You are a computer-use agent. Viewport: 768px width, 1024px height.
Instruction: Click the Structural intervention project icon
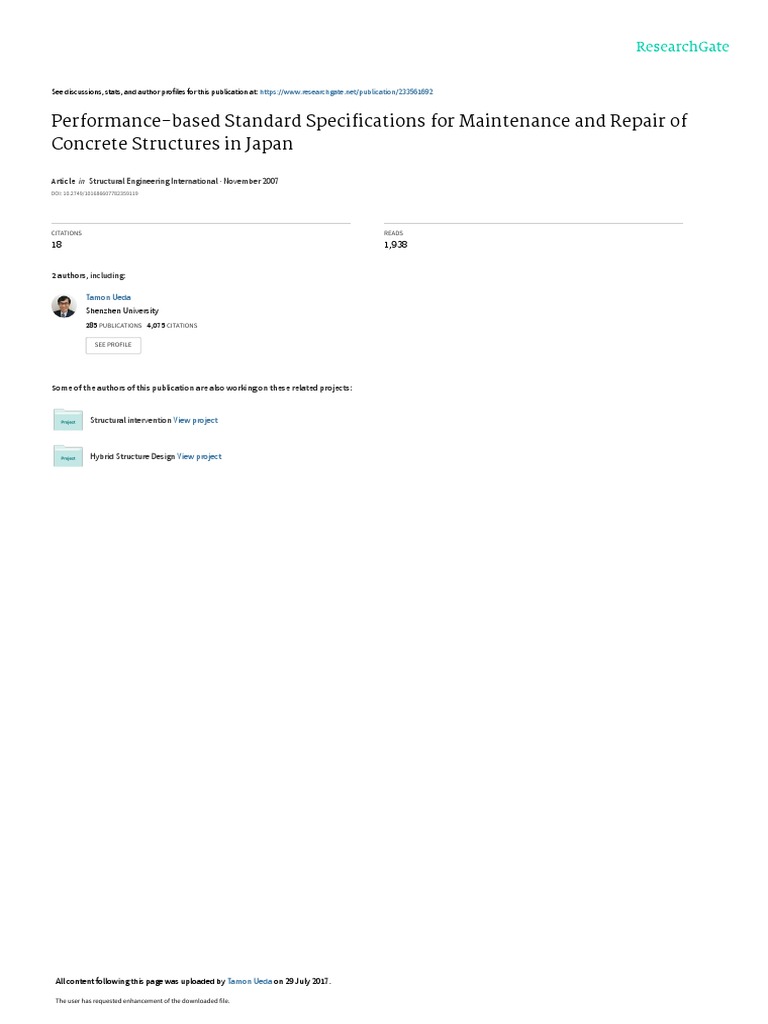tap(68, 421)
